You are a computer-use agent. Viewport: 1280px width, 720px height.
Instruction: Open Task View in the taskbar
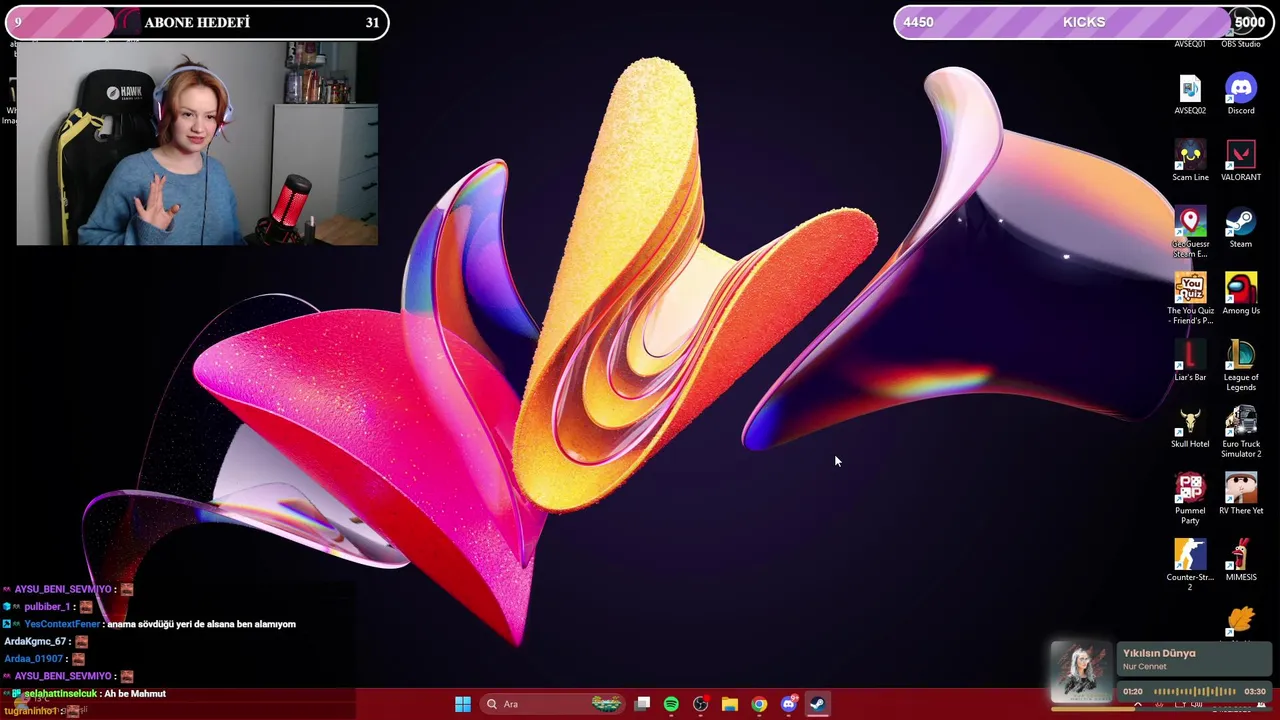643,704
